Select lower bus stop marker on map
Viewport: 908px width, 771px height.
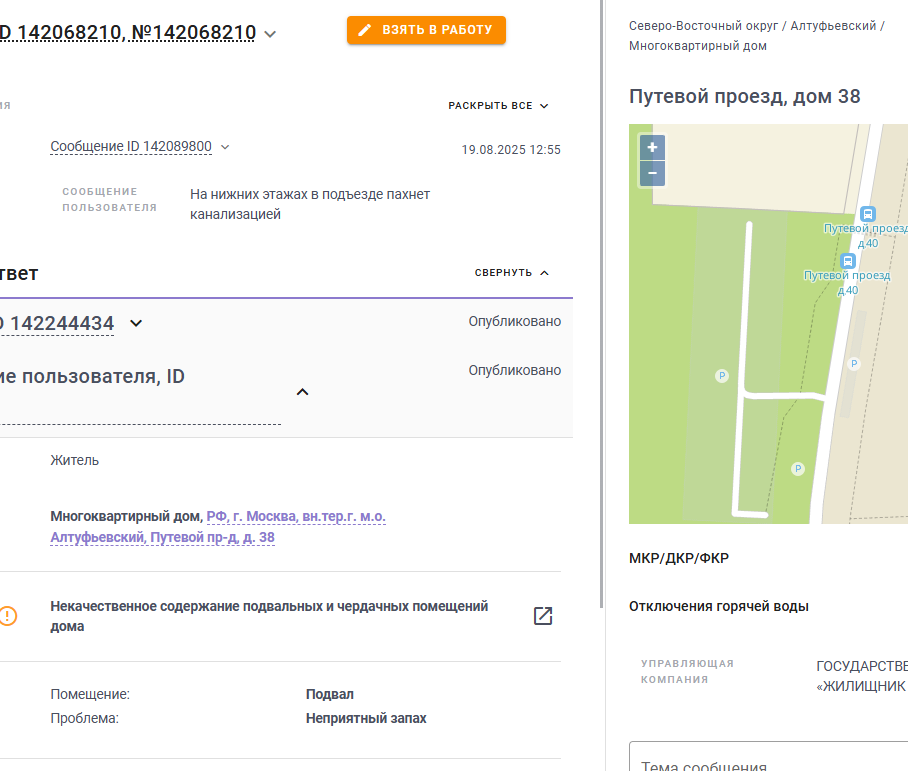848,261
